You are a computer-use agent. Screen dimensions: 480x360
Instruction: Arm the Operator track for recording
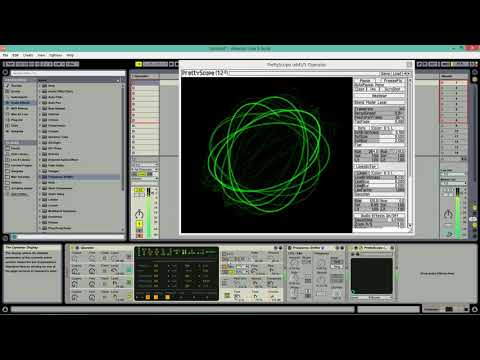(140, 236)
